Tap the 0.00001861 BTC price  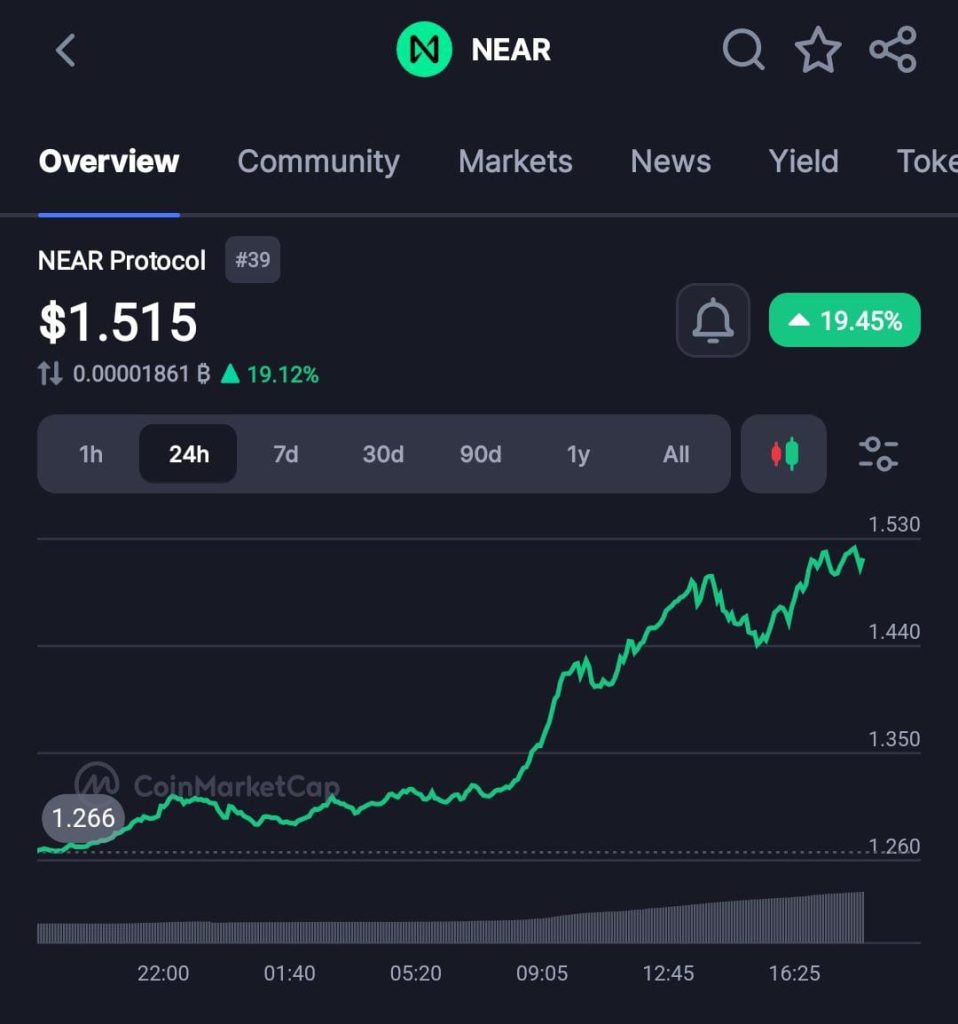(142, 374)
